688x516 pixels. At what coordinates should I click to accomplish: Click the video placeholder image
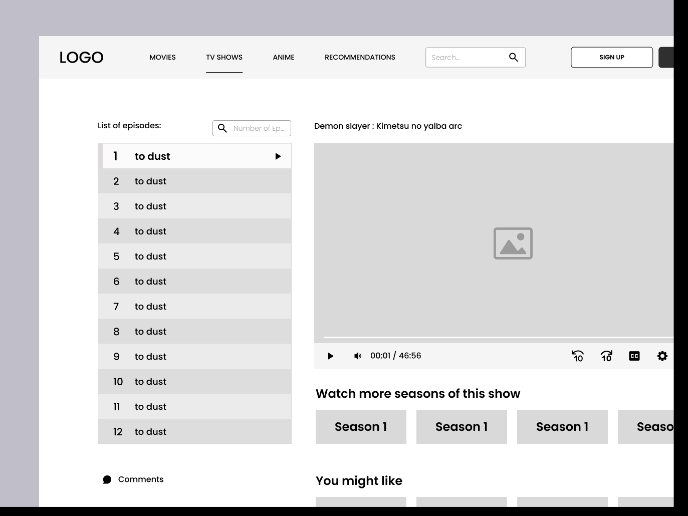(513, 243)
